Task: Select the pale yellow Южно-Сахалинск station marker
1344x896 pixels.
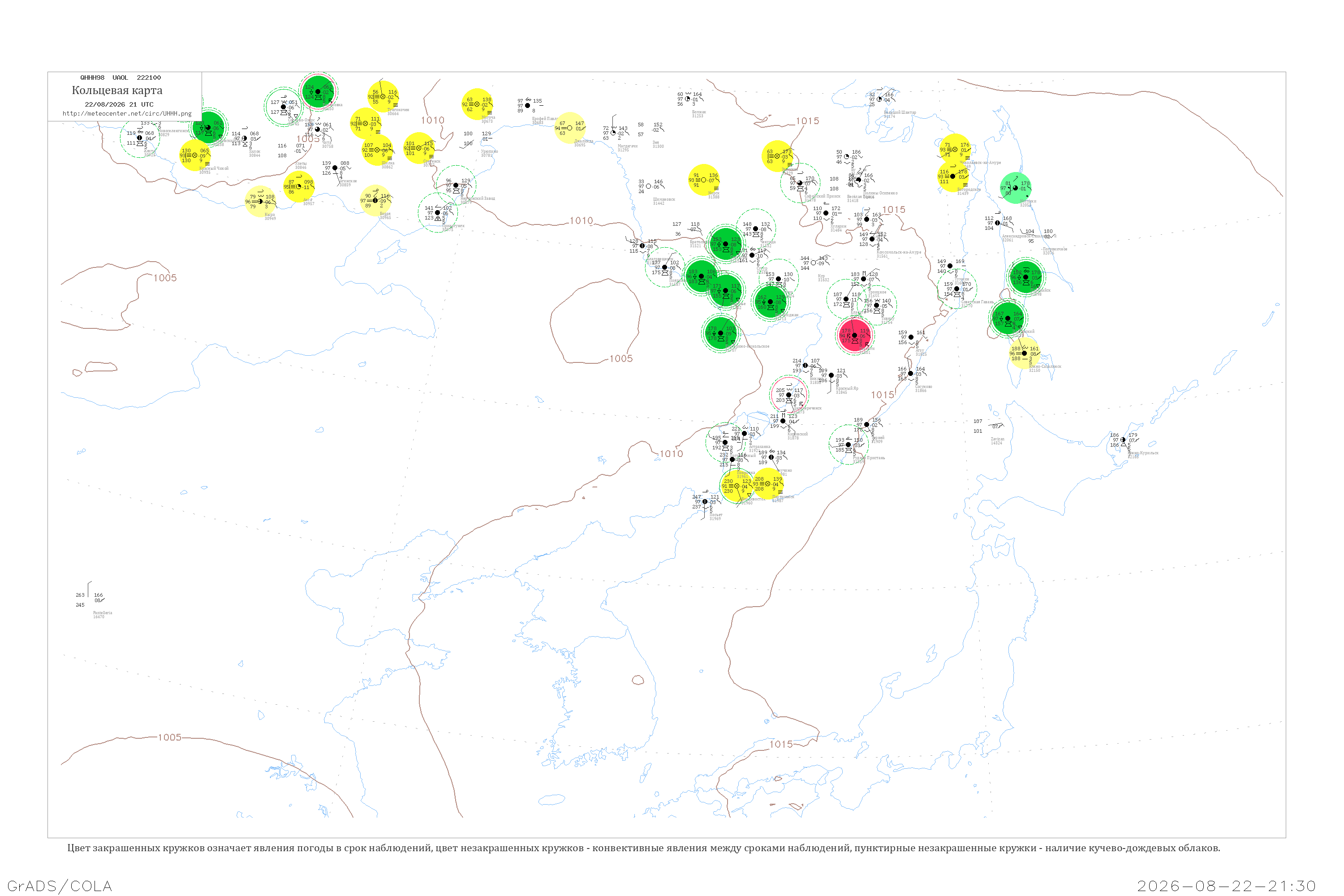Action: coord(1024,353)
